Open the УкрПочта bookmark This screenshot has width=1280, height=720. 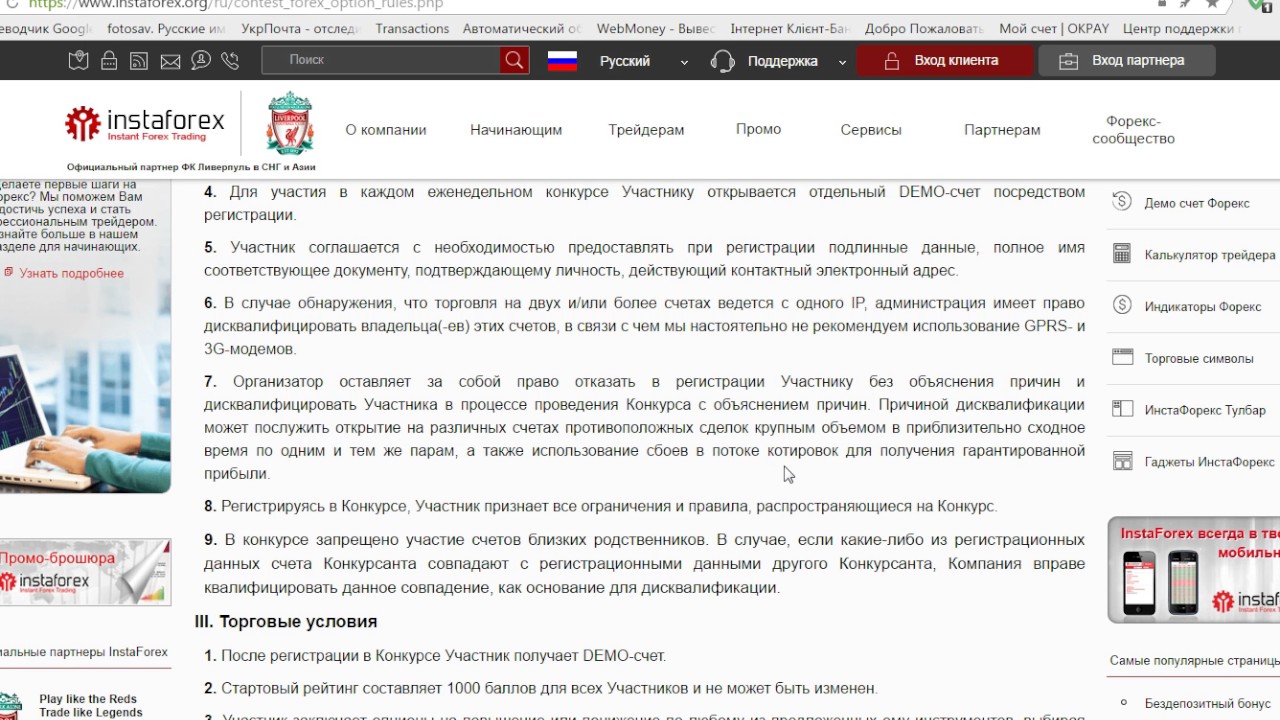(300, 29)
